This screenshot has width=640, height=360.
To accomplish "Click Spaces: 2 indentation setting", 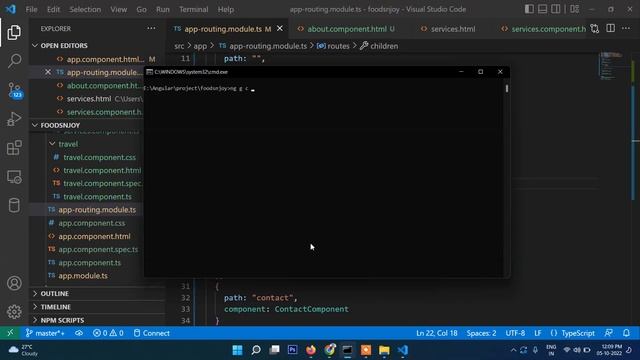I will 481,333.
